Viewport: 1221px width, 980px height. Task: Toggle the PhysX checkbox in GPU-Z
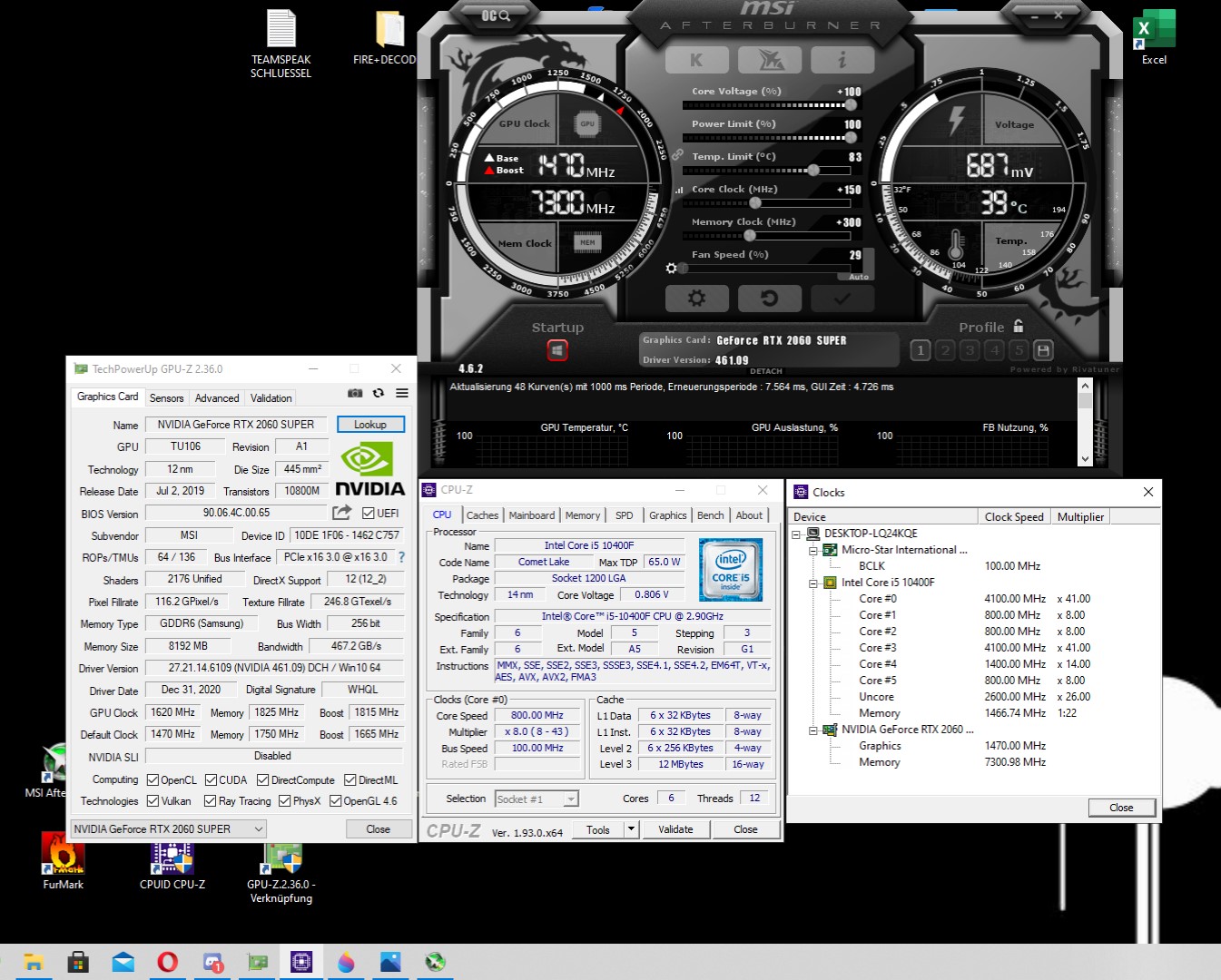[284, 801]
